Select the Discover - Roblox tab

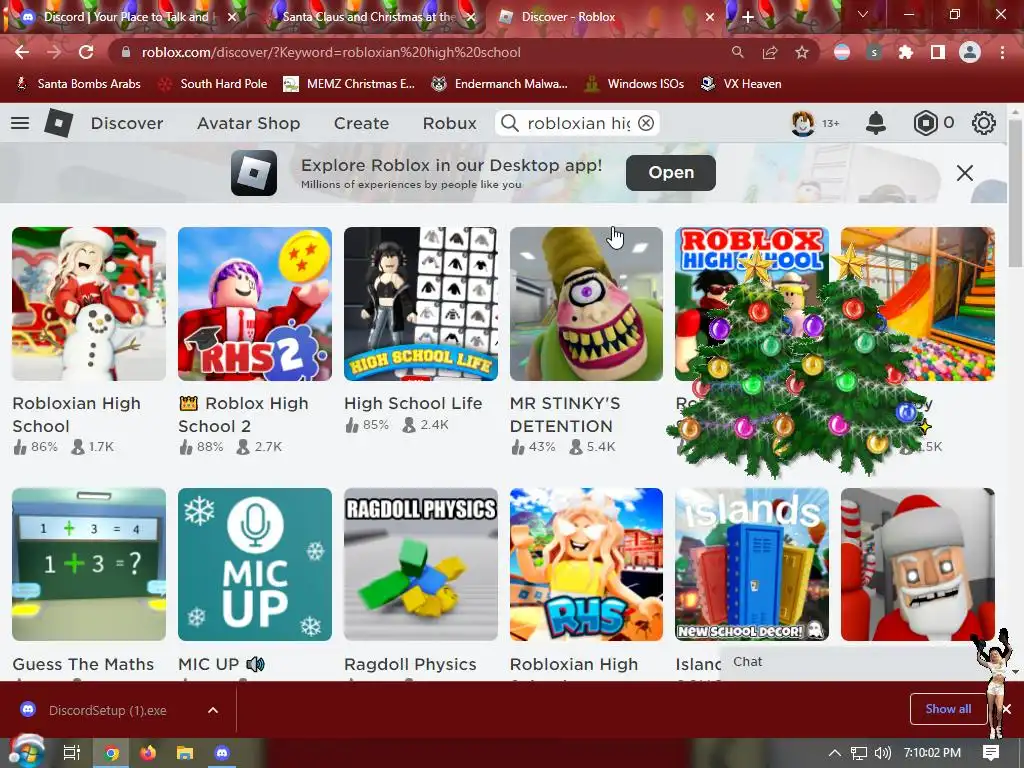click(568, 17)
